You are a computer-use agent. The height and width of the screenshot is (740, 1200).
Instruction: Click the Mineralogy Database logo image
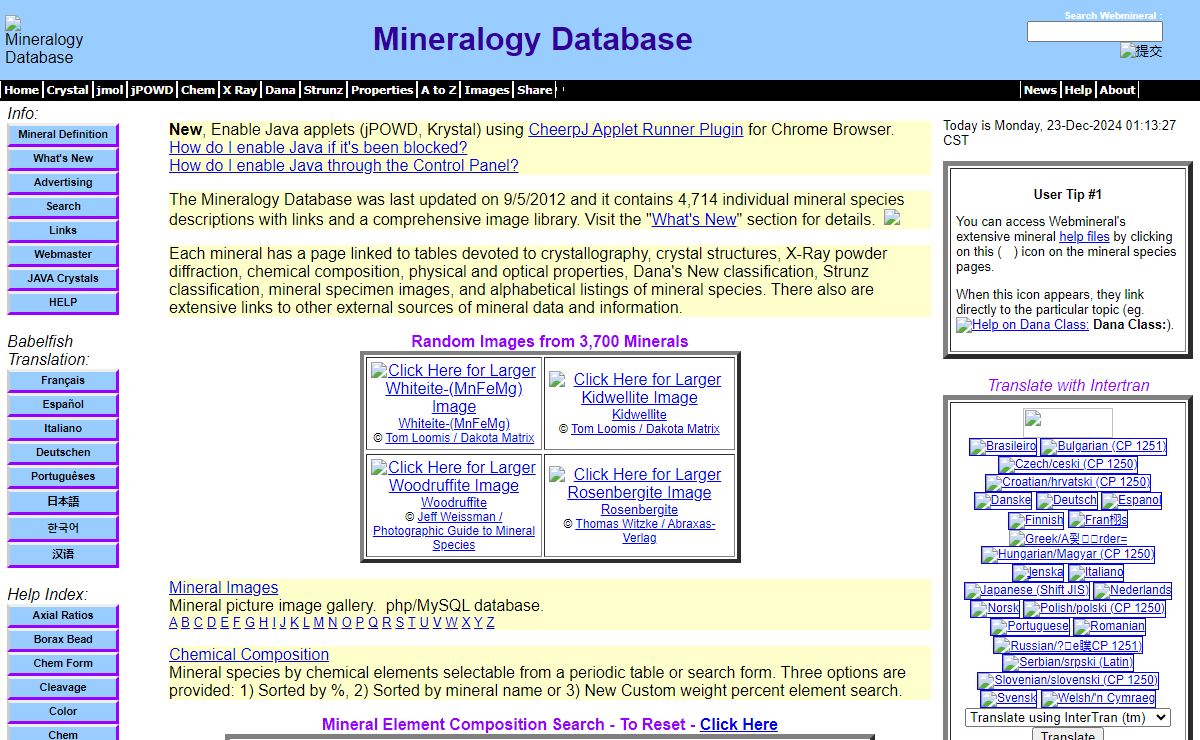click(x=44, y=40)
